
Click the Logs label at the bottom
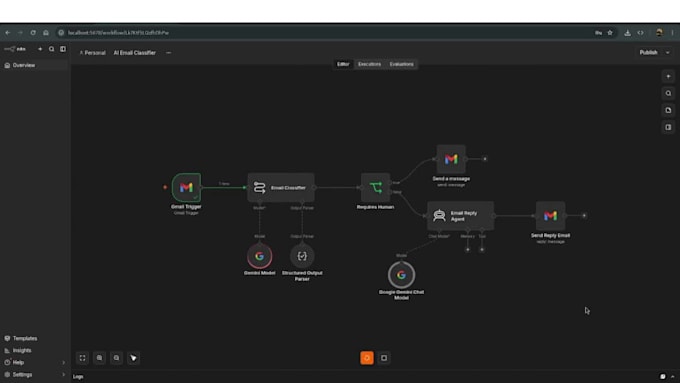[x=78, y=376]
